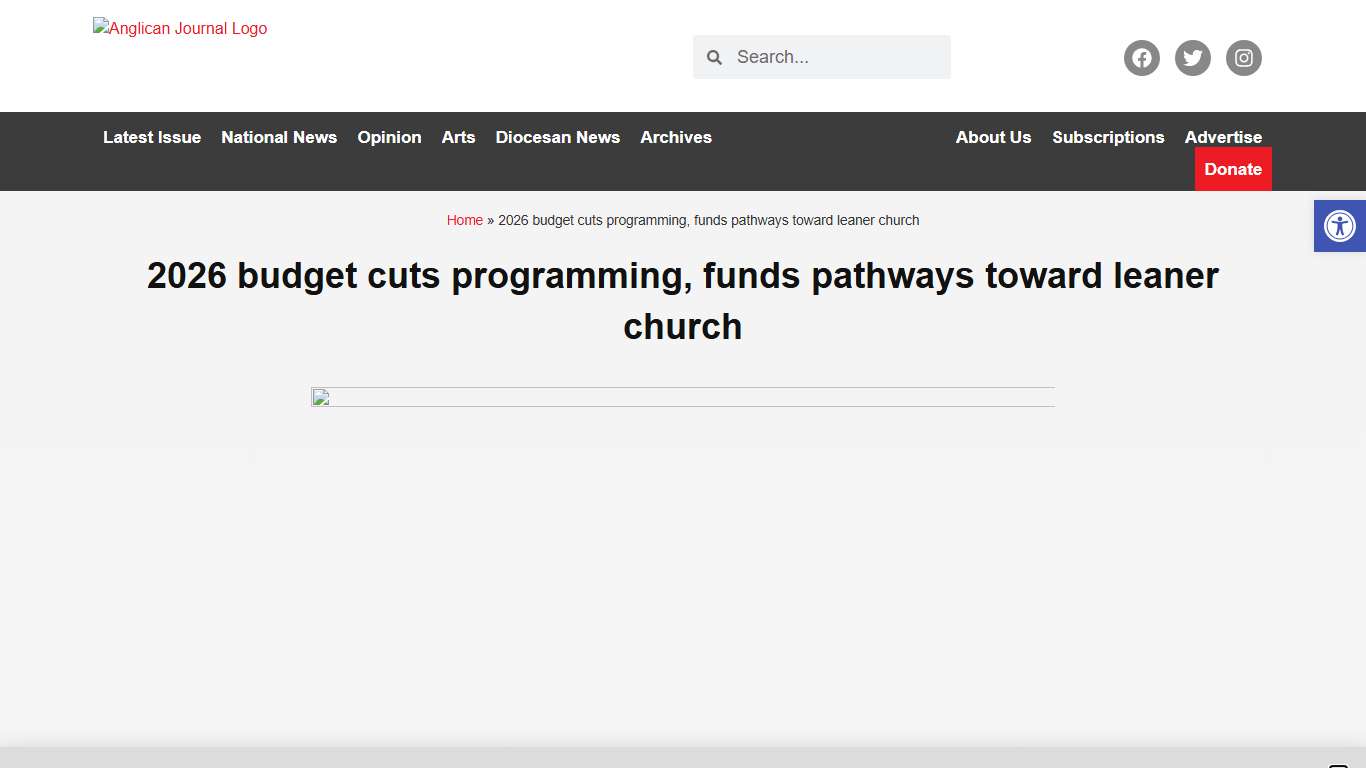Return to Home via breadcrumb link

[x=464, y=220]
